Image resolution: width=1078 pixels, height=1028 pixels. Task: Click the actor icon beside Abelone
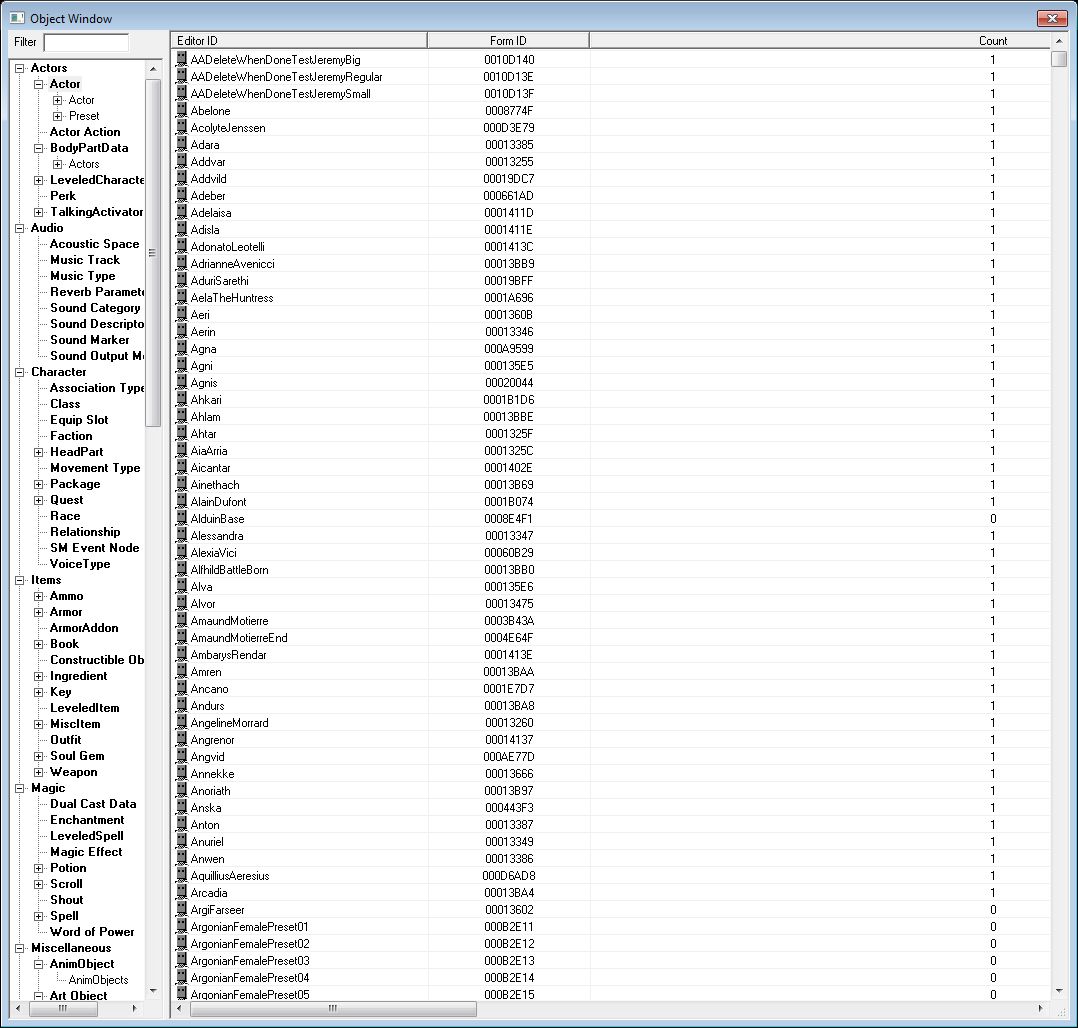coord(182,110)
